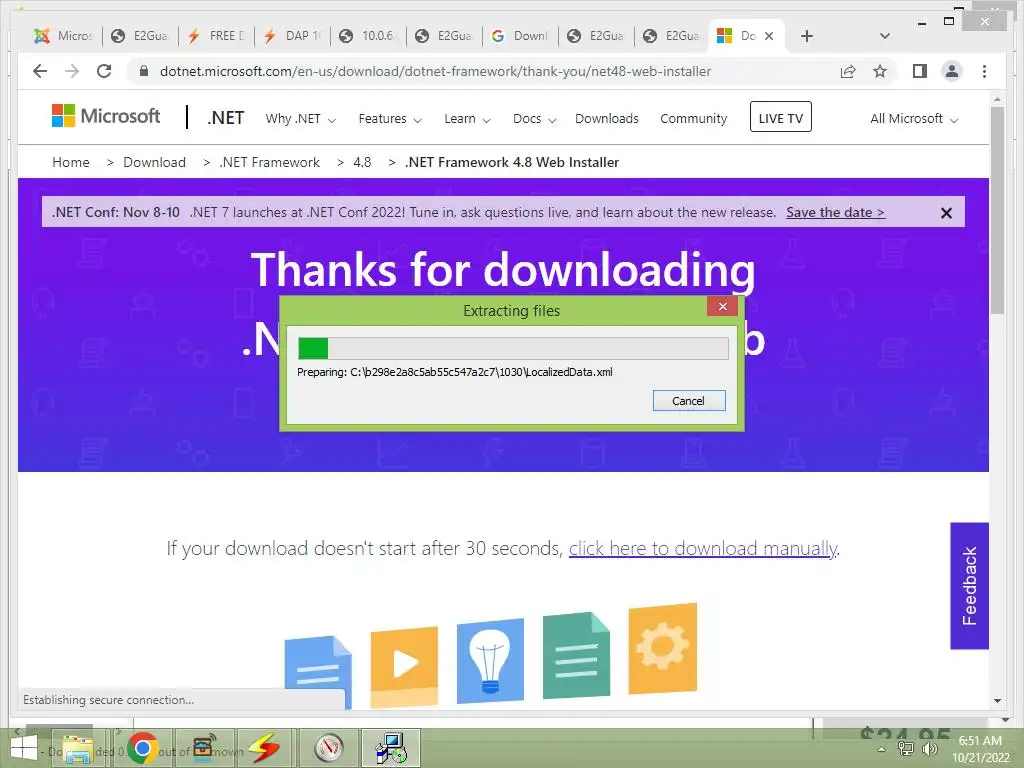Close the Extracting files dialog

coord(722,306)
